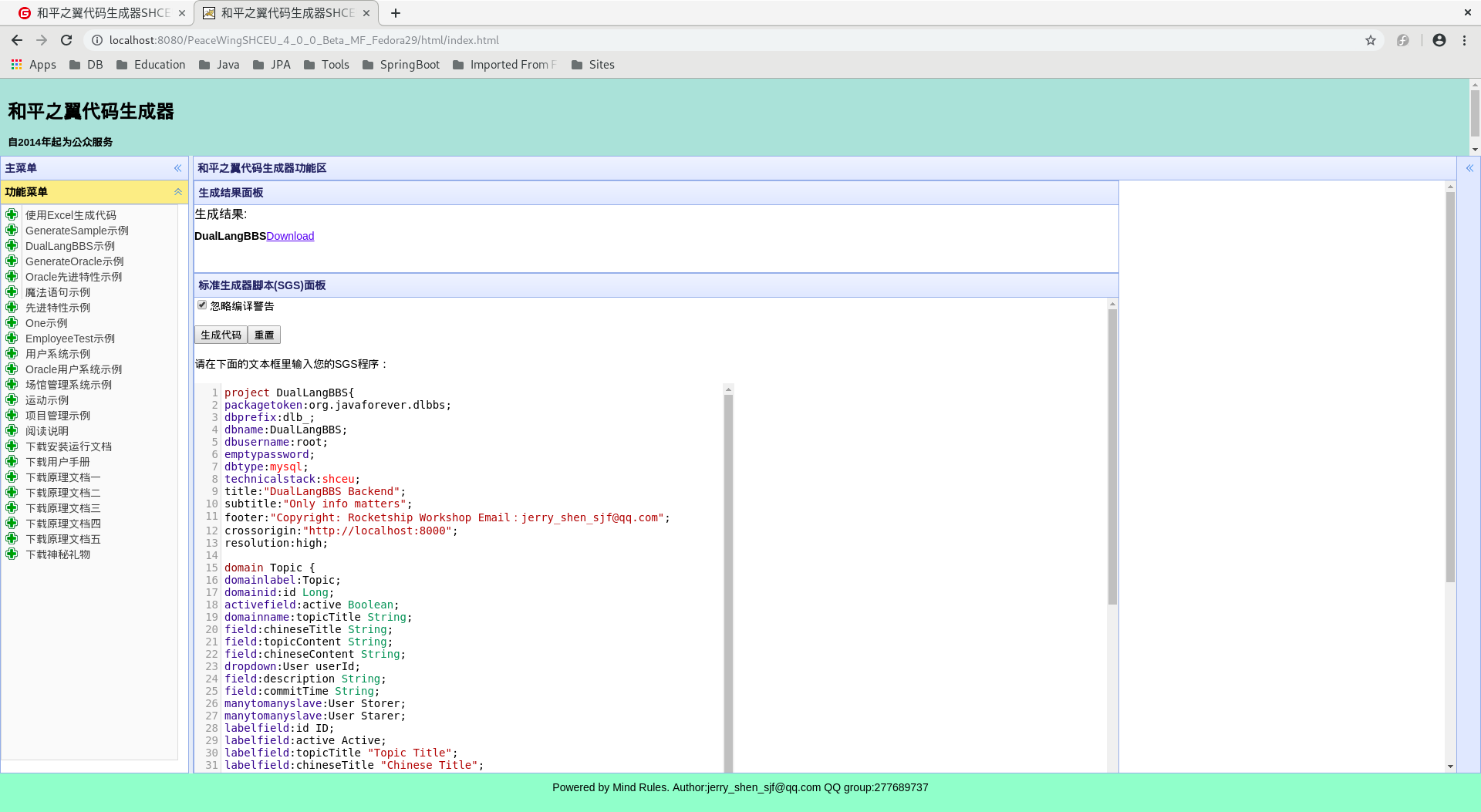Open the Java bookmarks folder
1481x812 pixels.
(x=219, y=65)
